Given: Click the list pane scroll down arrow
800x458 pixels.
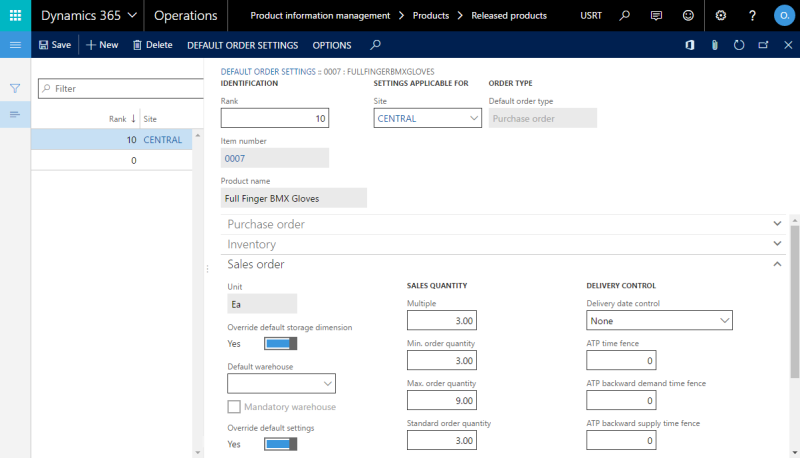Looking at the screenshot, I should pos(198,452).
